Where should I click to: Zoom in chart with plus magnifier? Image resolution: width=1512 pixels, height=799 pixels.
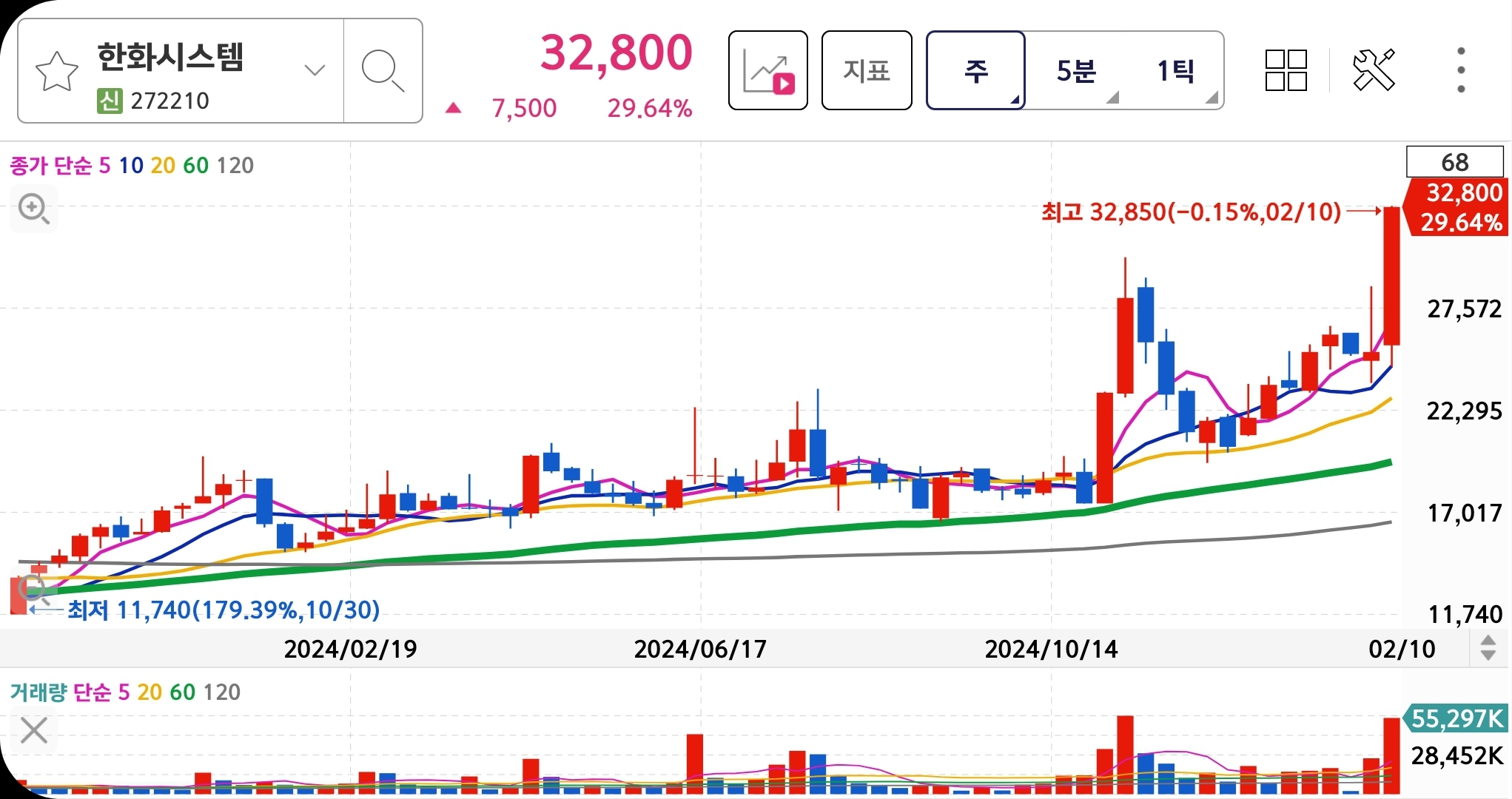coord(34,209)
